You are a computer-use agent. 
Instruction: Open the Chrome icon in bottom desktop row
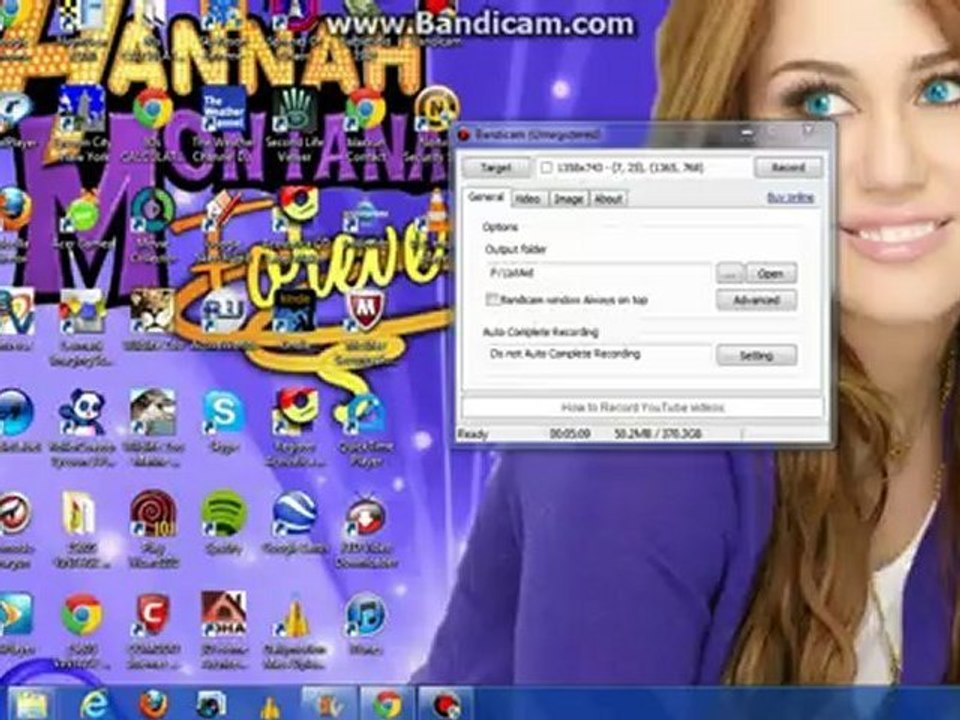point(81,615)
